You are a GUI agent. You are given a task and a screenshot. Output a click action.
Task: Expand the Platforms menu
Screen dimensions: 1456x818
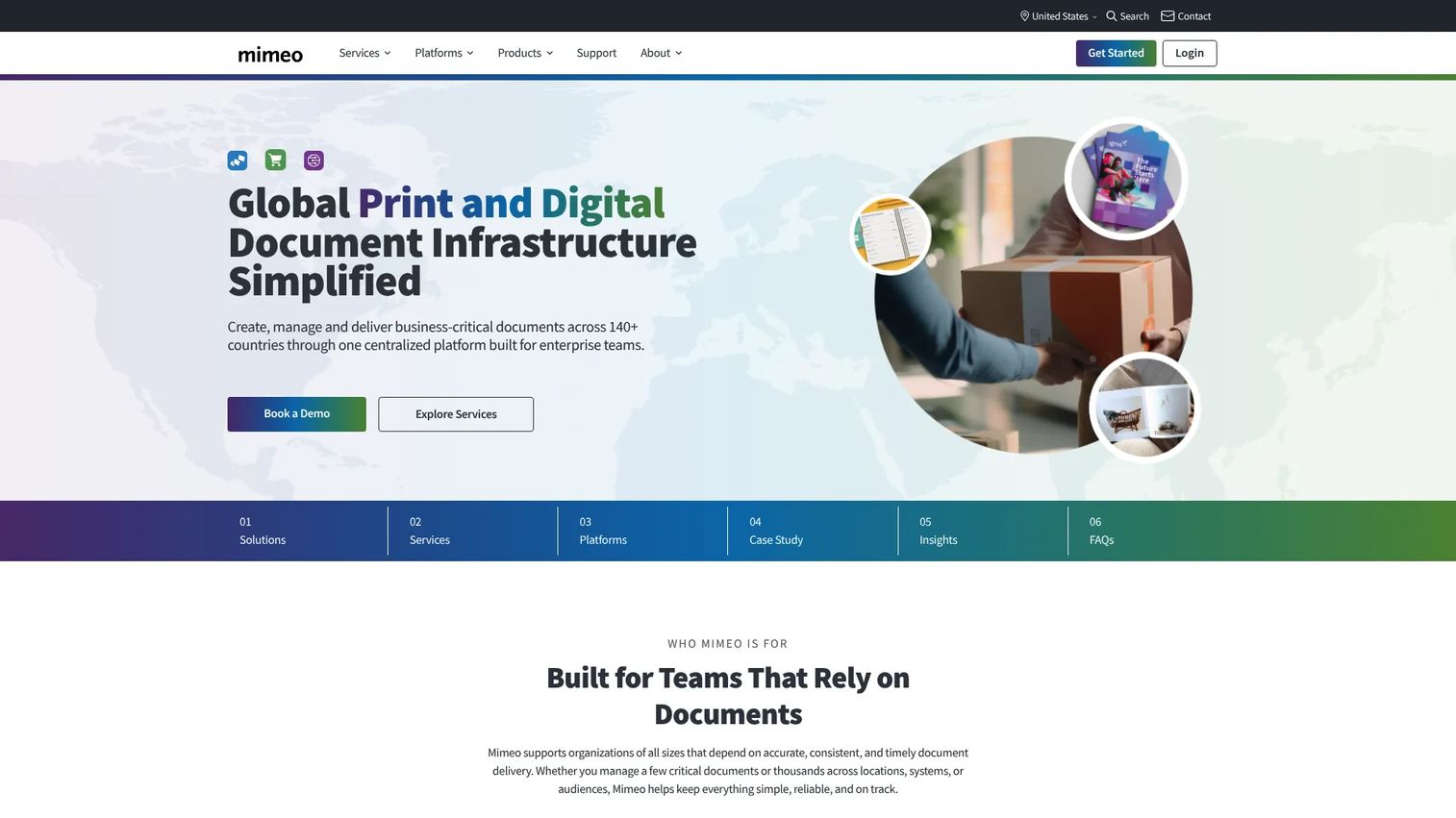[444, 53]
